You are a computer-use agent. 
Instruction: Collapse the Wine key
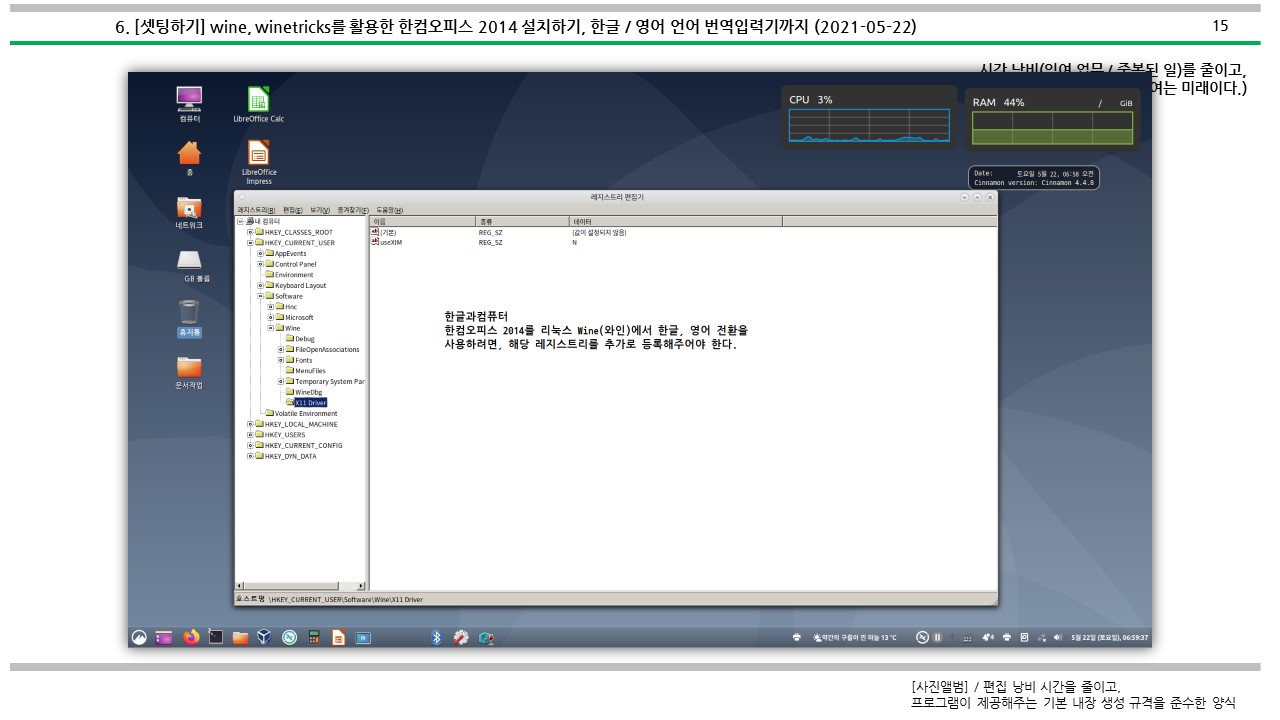click(270, 328)
